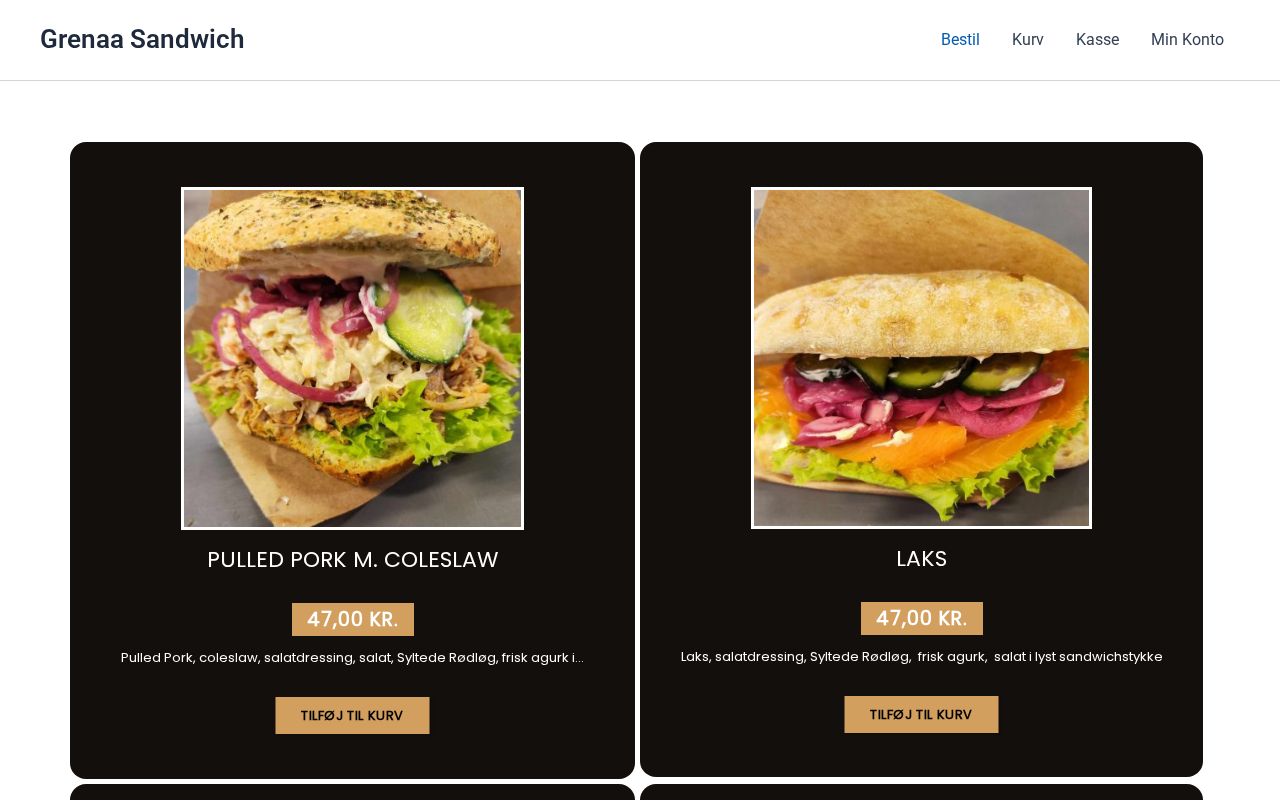Go to the Bestil menu item

click(x=960, y=40)
